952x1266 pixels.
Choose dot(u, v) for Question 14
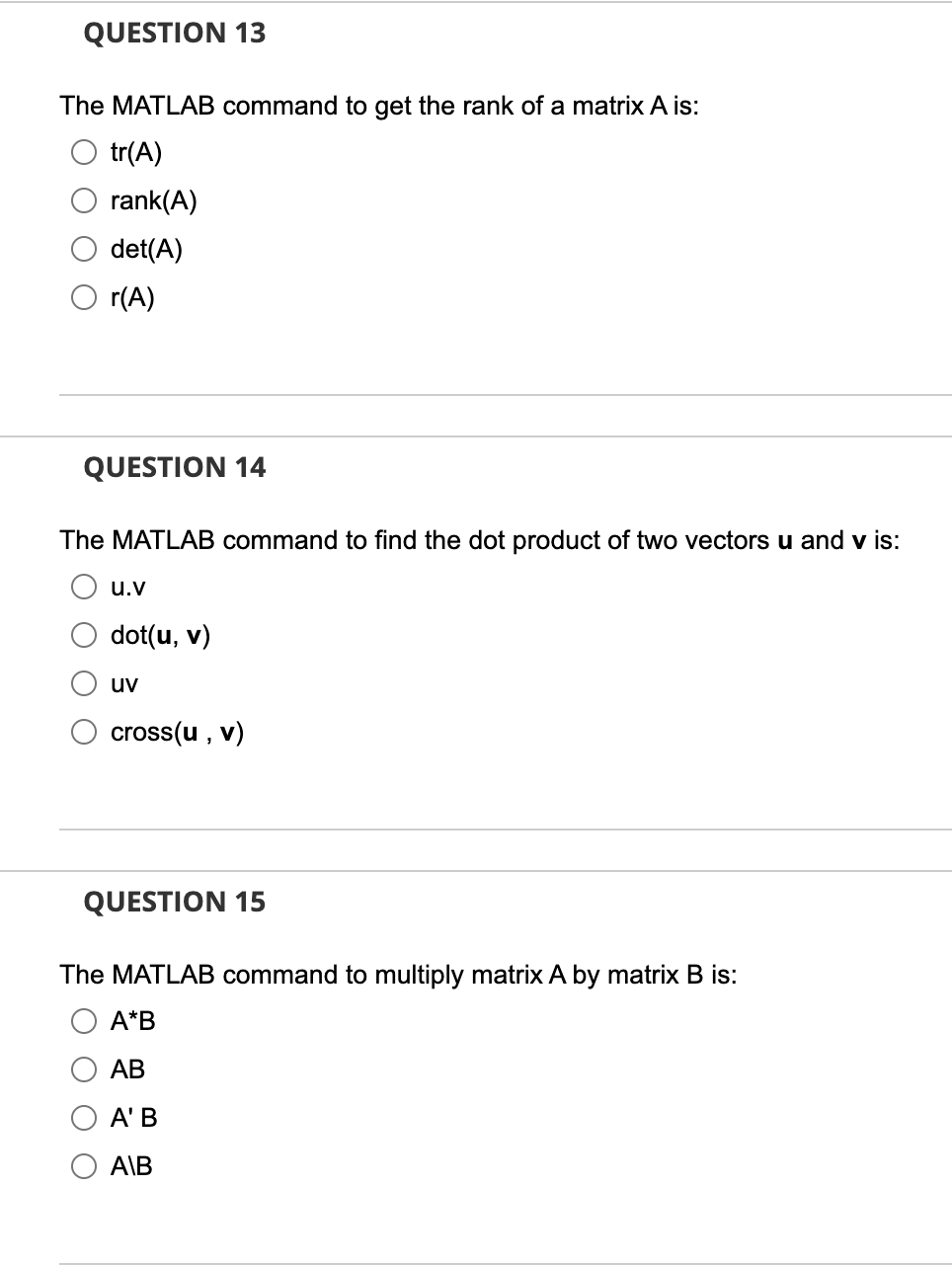click(84, 635)
